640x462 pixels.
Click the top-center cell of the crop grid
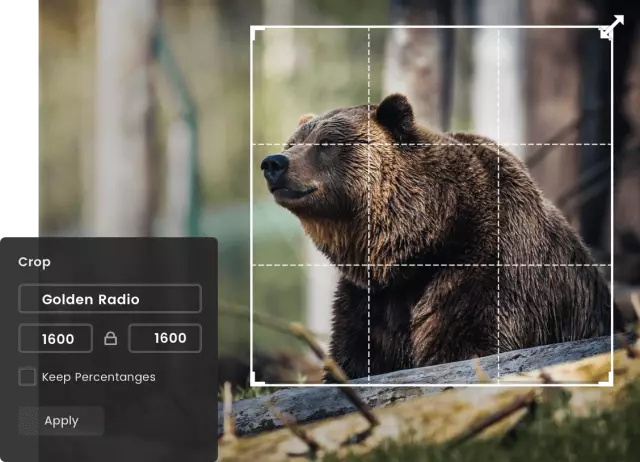433,86
